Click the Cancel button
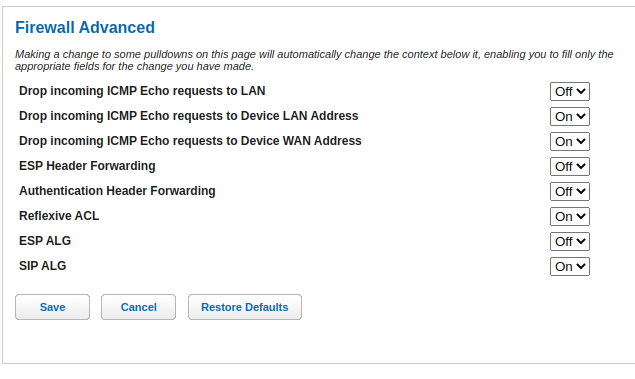The height and width of the screenshot is (379, 635). (x=139, y=307)
